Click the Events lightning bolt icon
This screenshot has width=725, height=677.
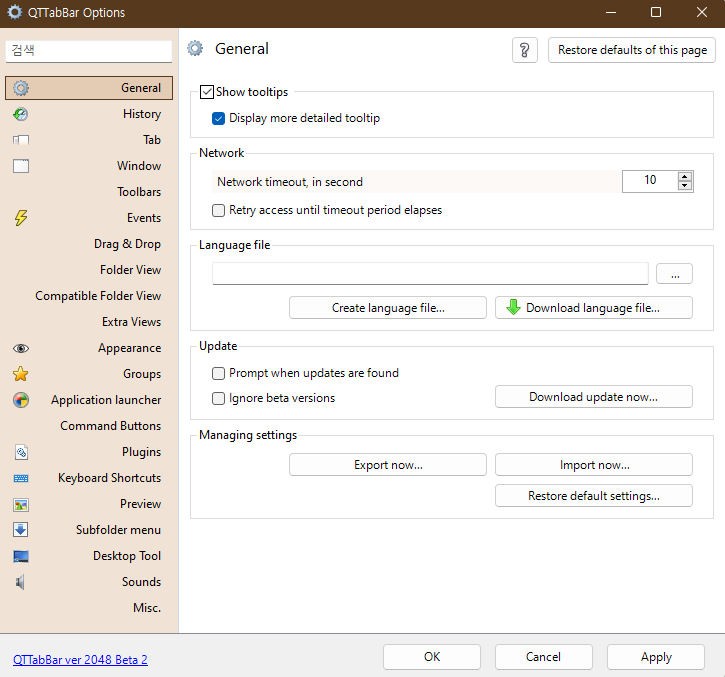[21, 218]
